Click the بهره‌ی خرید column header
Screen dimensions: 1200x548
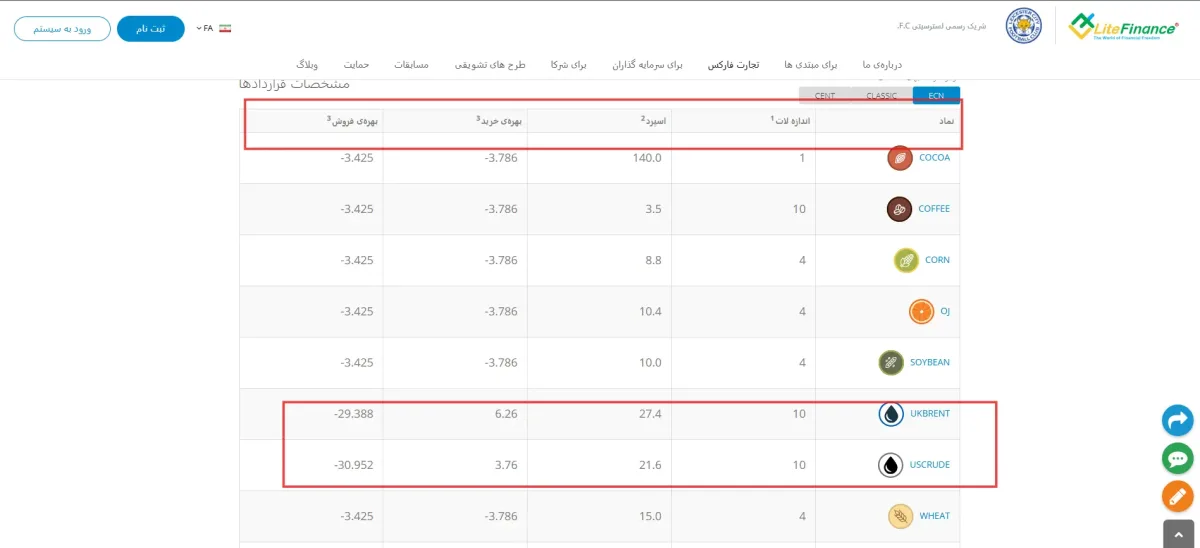point(499,121)
